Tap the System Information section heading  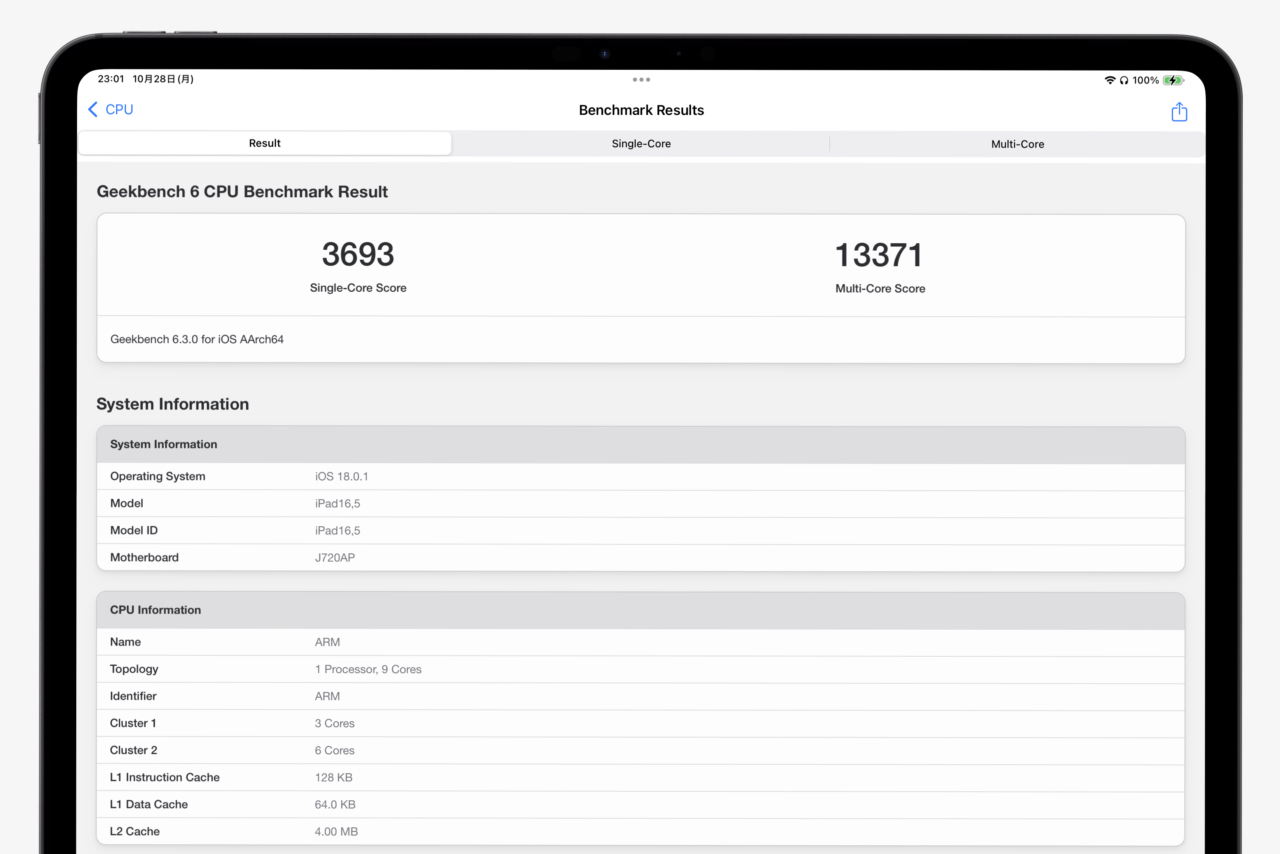point(173,404)
